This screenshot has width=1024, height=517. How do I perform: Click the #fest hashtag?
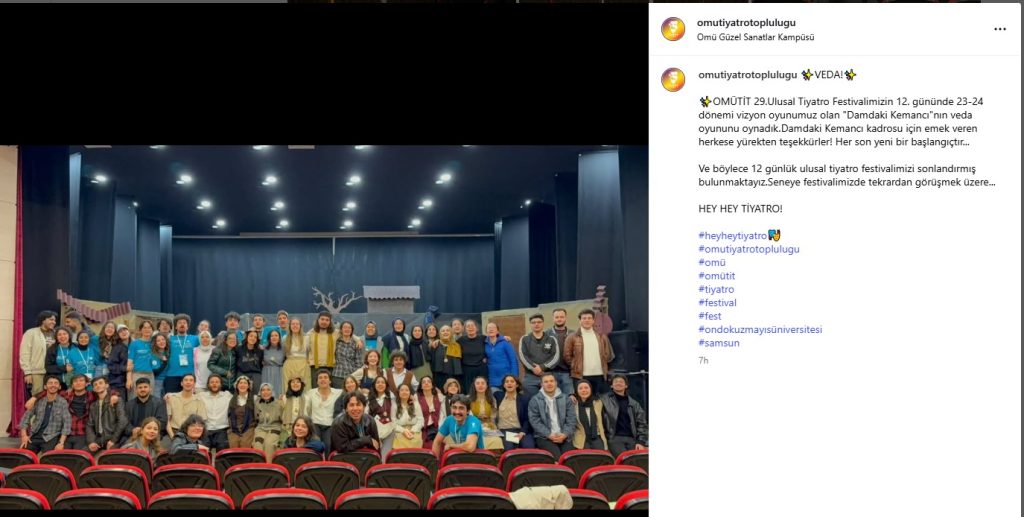(709, 316)
